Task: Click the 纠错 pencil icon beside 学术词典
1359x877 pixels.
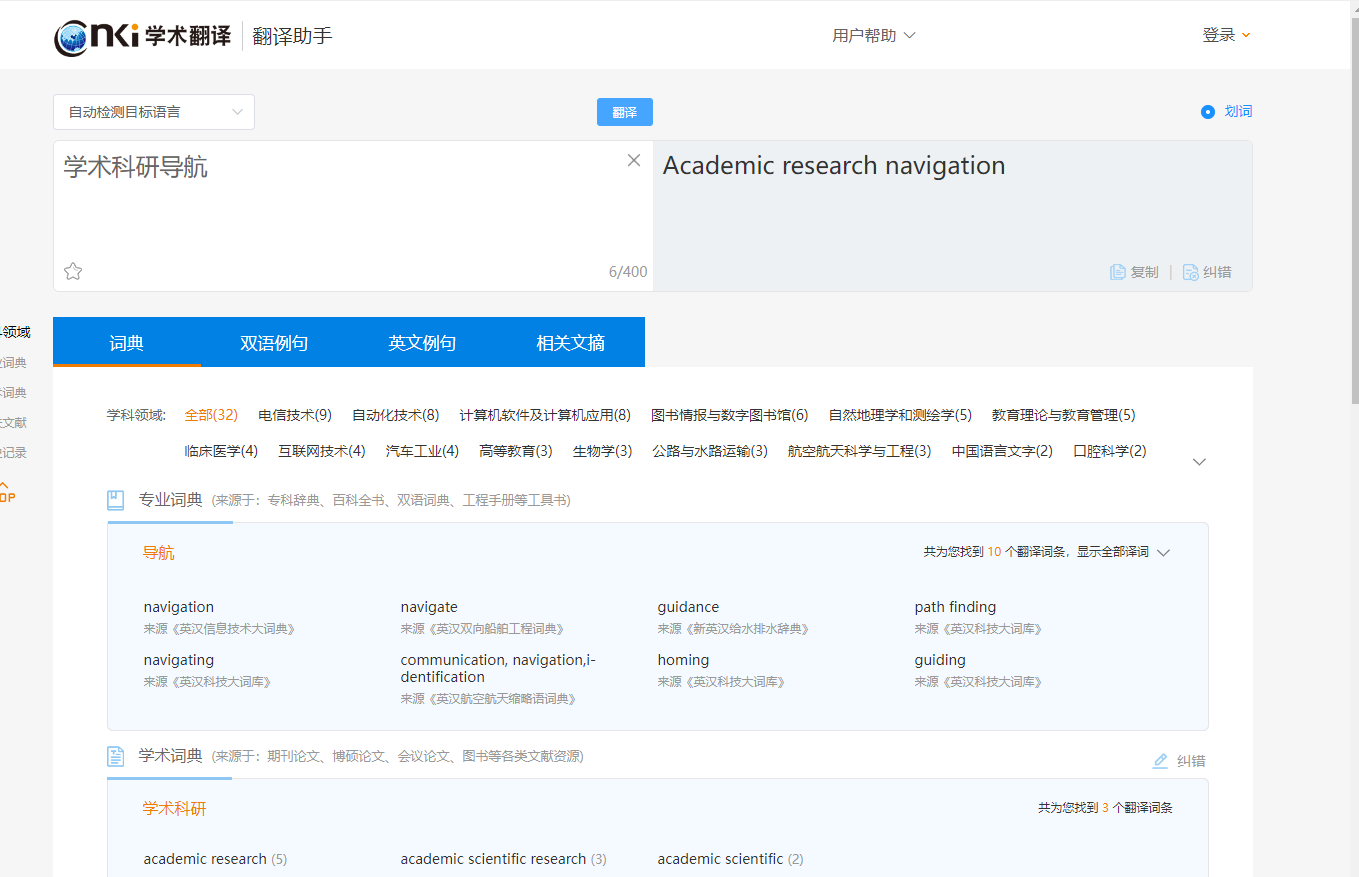Action: [x=1160, y=761]
